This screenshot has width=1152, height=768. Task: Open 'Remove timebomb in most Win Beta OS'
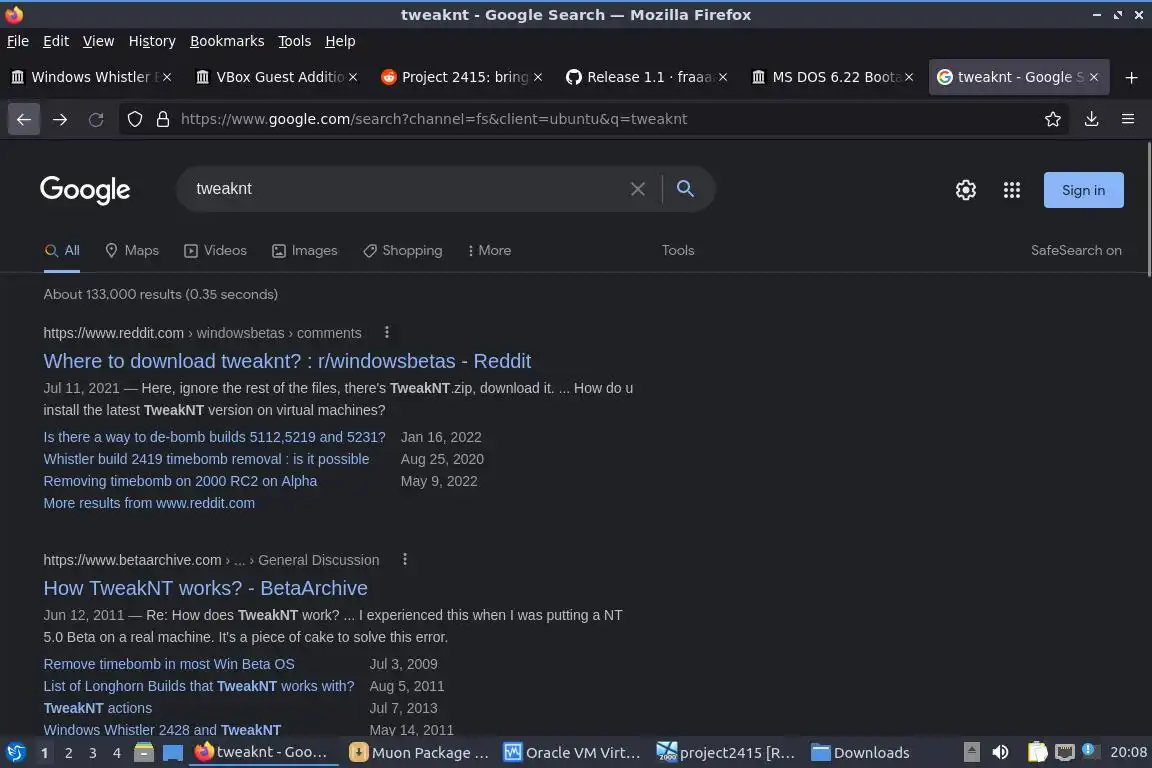pyautogui.click(x=169, y=664)
